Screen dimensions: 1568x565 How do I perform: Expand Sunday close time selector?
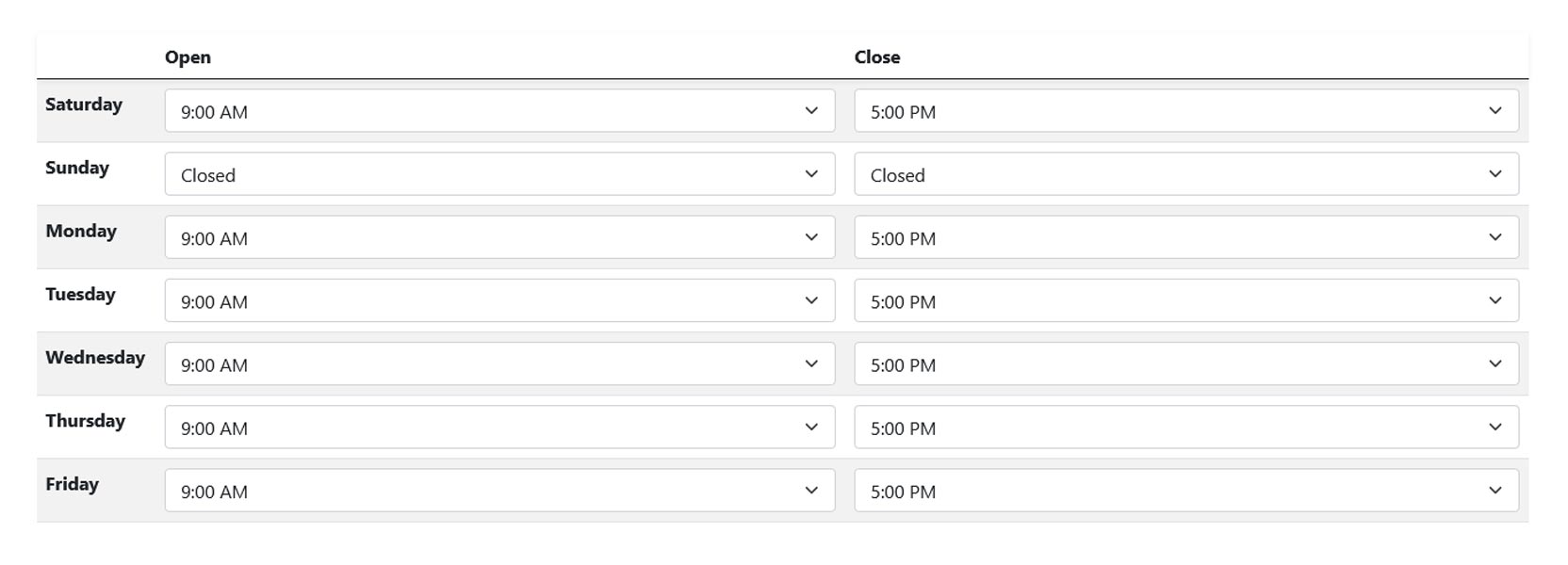(1185, 174)
